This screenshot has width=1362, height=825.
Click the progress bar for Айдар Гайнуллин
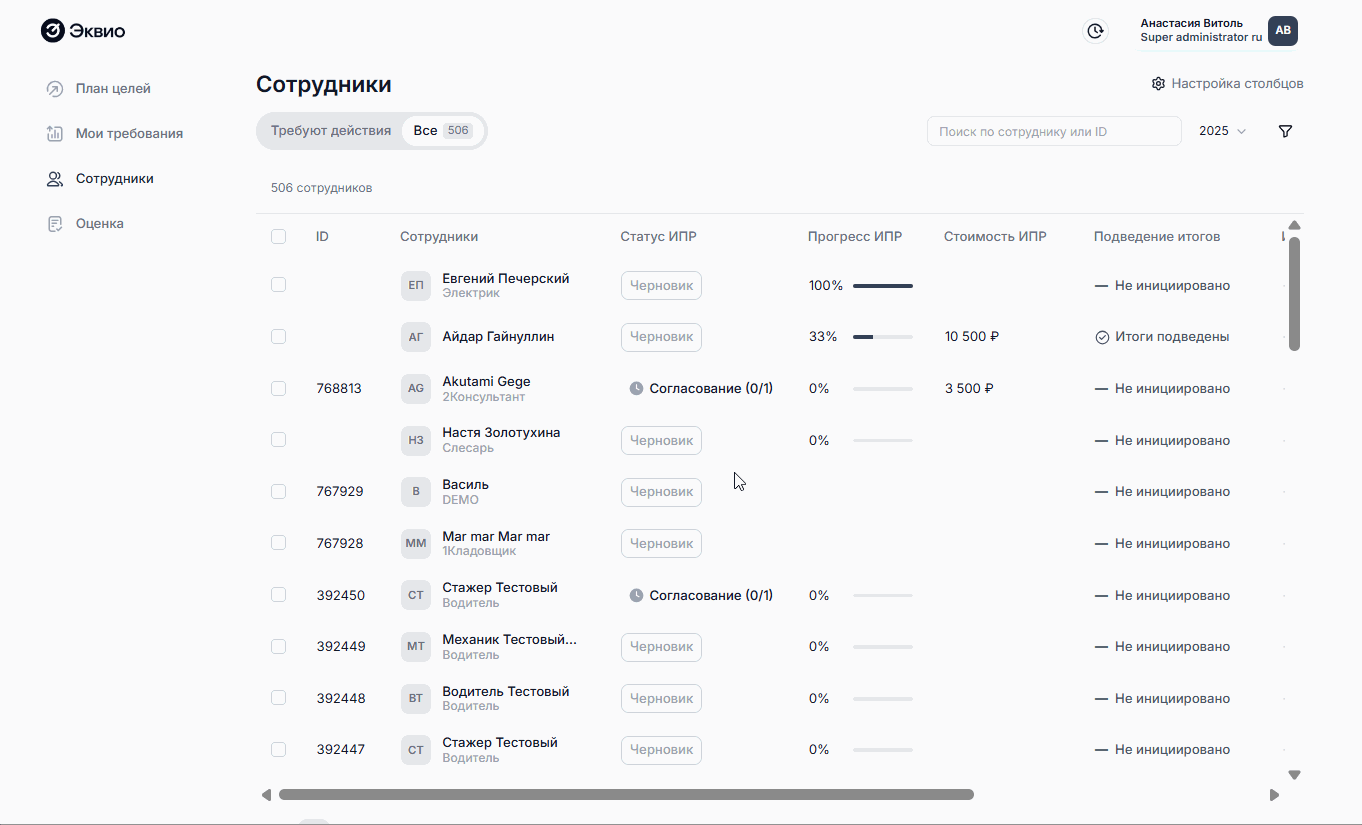click(x=882, y=337)
